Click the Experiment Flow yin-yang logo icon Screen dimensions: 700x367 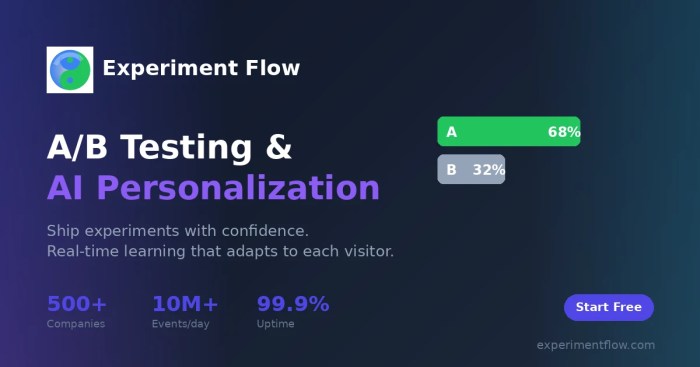pyautogui.click(x=70, y=70)
